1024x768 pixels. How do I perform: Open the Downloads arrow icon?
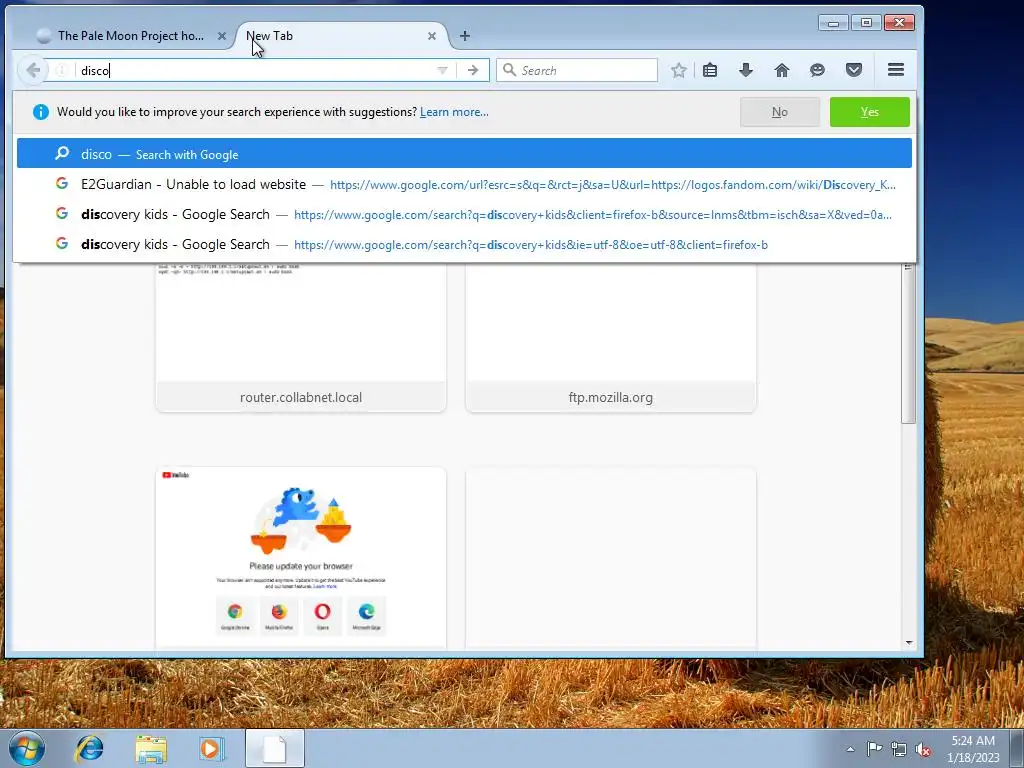click(746, 70)
